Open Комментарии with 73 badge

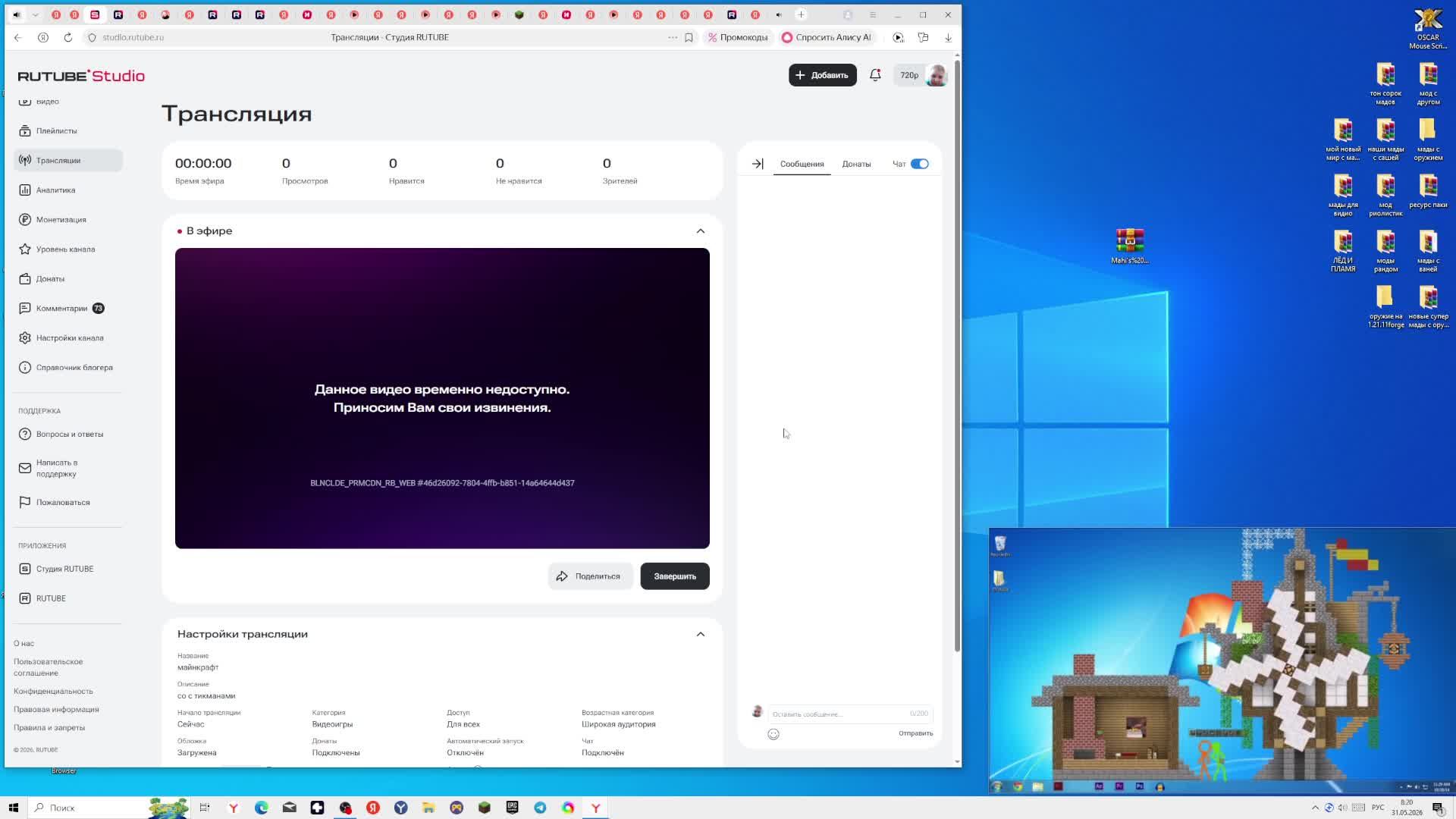(68, 309)
